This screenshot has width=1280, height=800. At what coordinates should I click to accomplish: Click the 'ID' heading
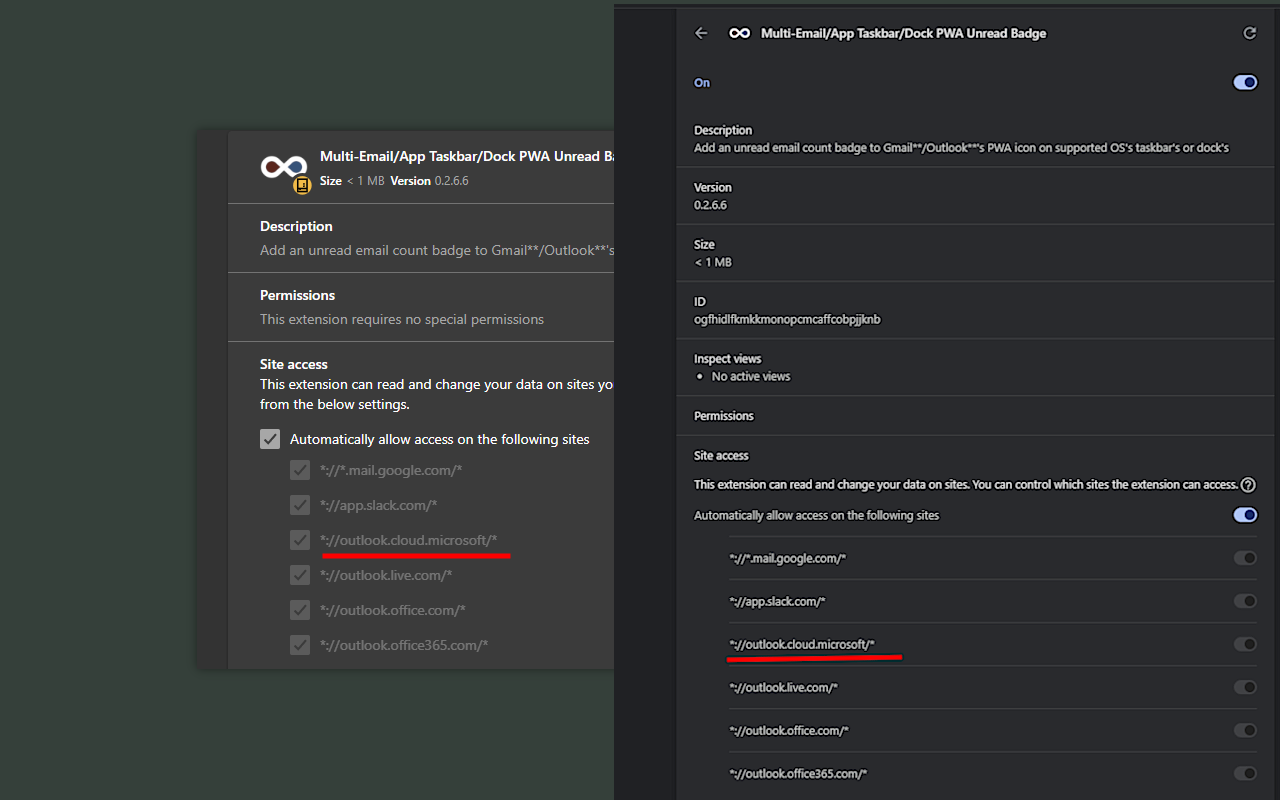click(x=700, y=301)
